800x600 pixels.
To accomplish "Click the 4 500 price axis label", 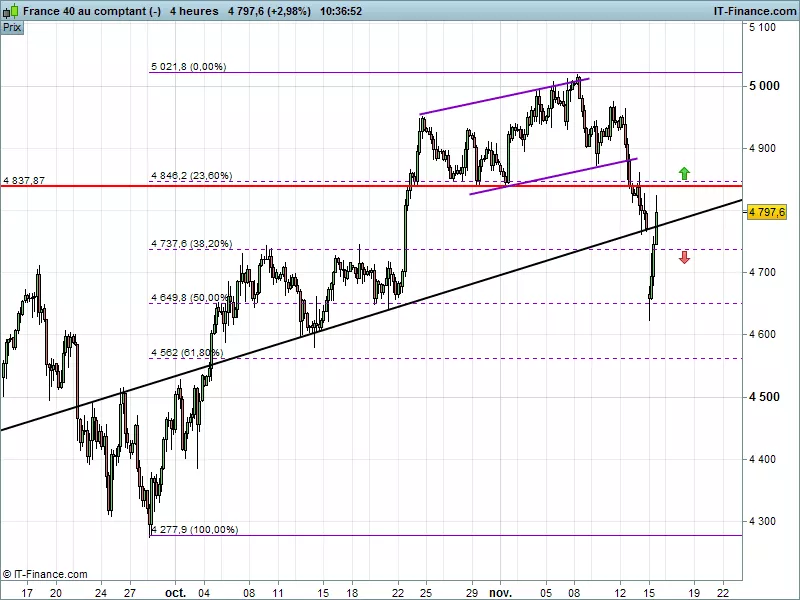I will click(x=764, y=397).
